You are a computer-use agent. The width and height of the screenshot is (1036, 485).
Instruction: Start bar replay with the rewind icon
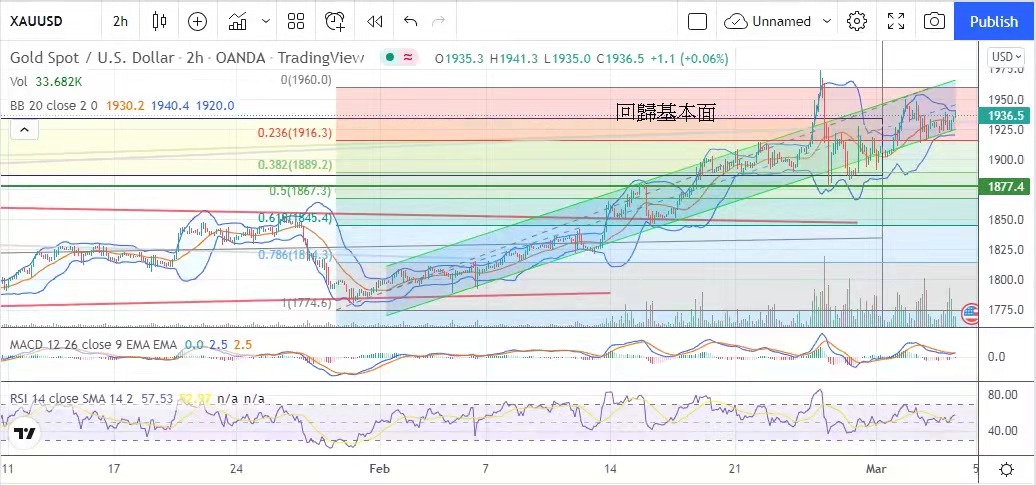(x=374, y=21)
